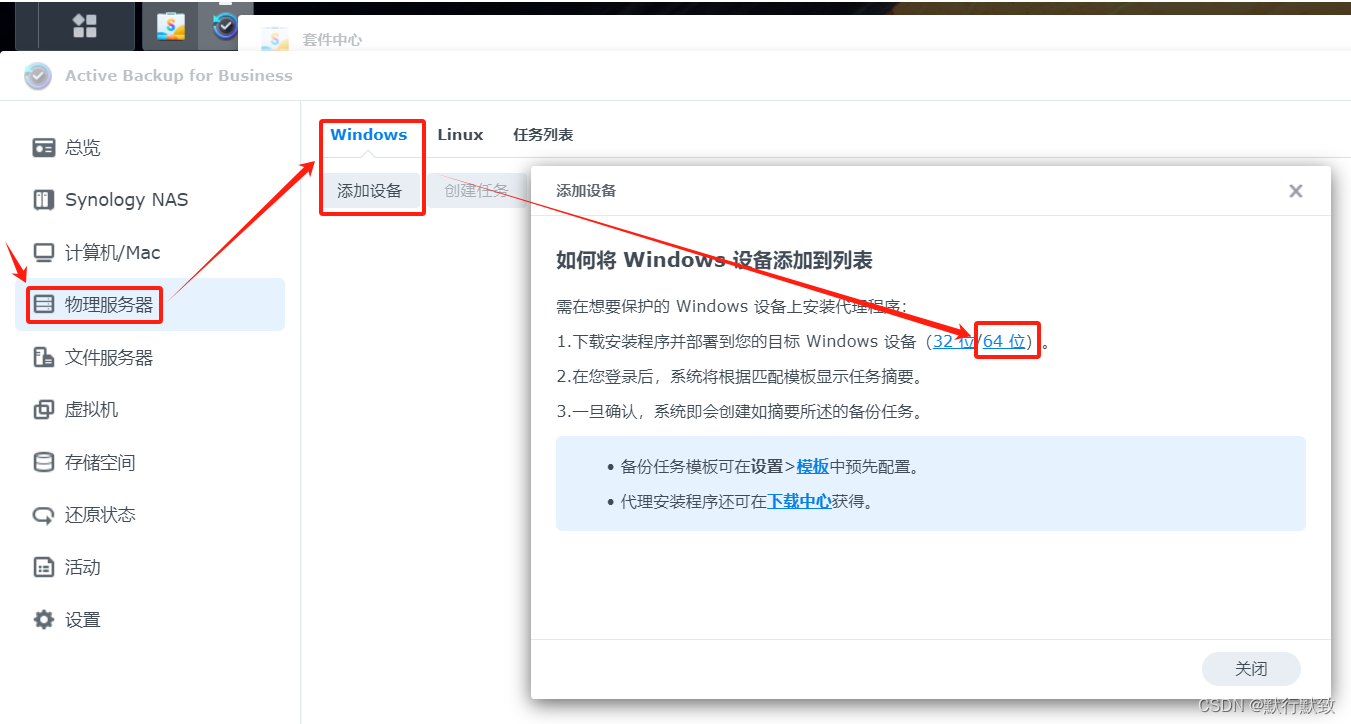The width and height of the screenshot is (1351, 724).
Task: Click the 添加设备 button
Action: click(x=369, y=190)
